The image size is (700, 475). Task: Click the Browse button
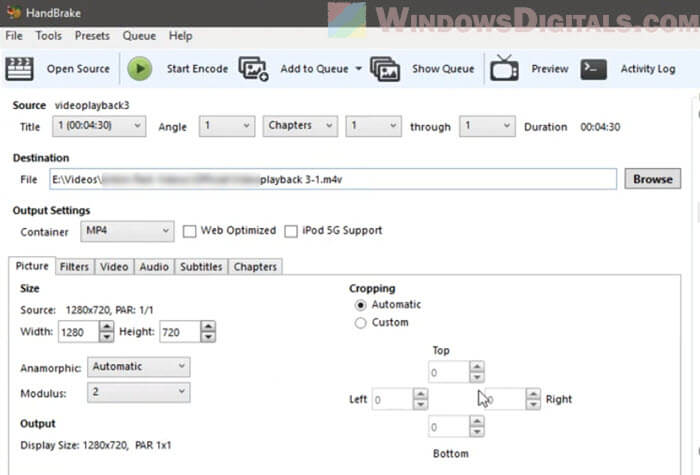pyautogui.click(x=653, y=179)
